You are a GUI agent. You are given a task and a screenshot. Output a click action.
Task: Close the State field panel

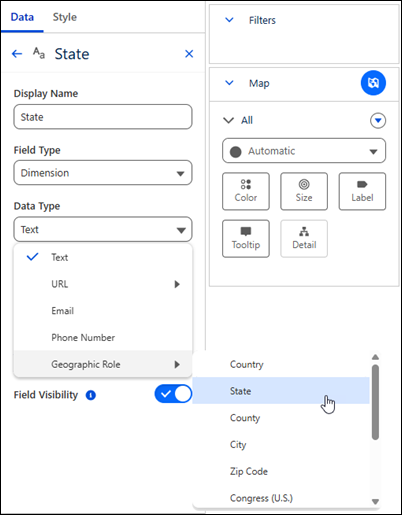pyautogui.click(x=189, y=54)
